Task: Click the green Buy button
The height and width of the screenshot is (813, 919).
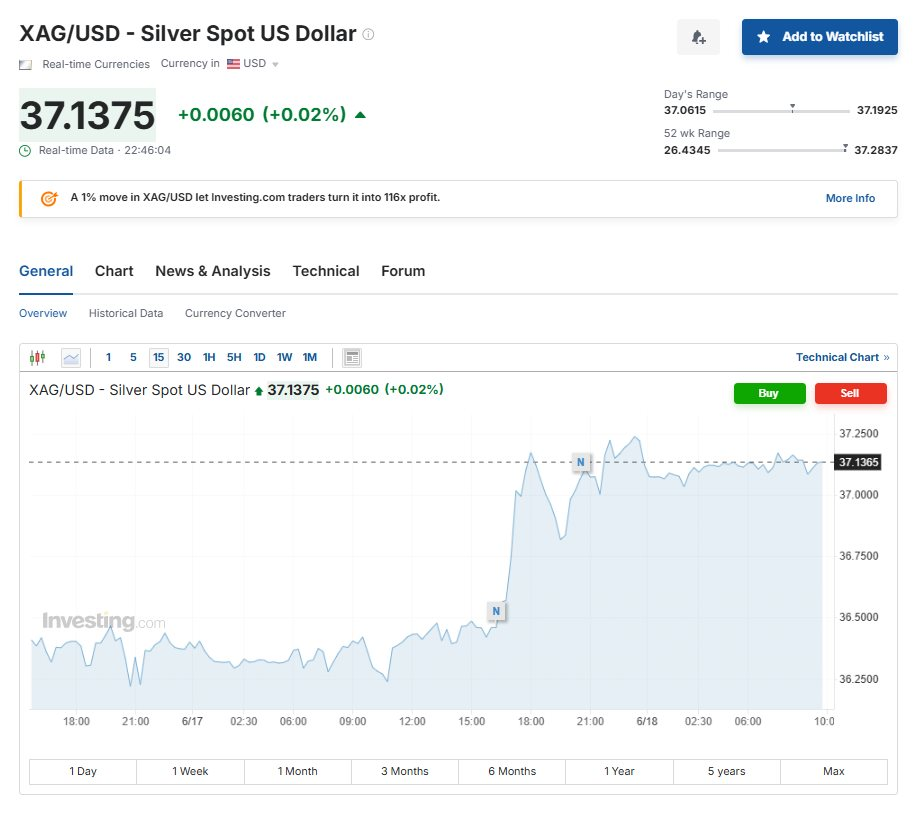Action: pyautogui.click(x=770, y=393)
